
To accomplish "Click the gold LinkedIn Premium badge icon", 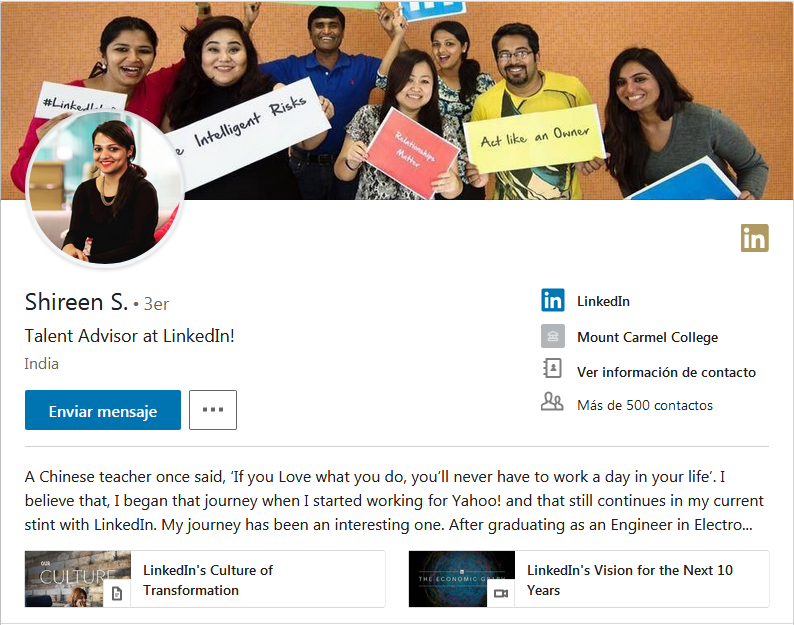I will tap(755, 238).
